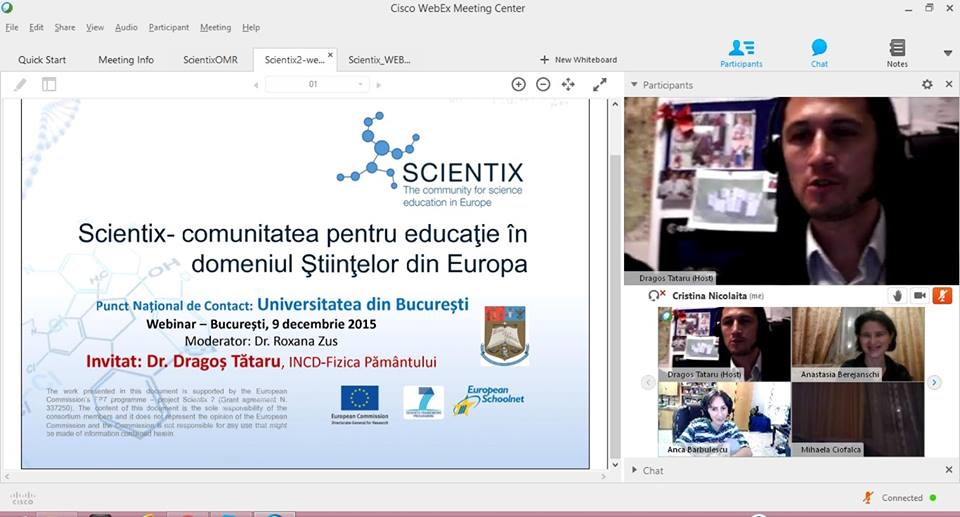
Task: Open the Notes panel icon
Action: point(897,53)
